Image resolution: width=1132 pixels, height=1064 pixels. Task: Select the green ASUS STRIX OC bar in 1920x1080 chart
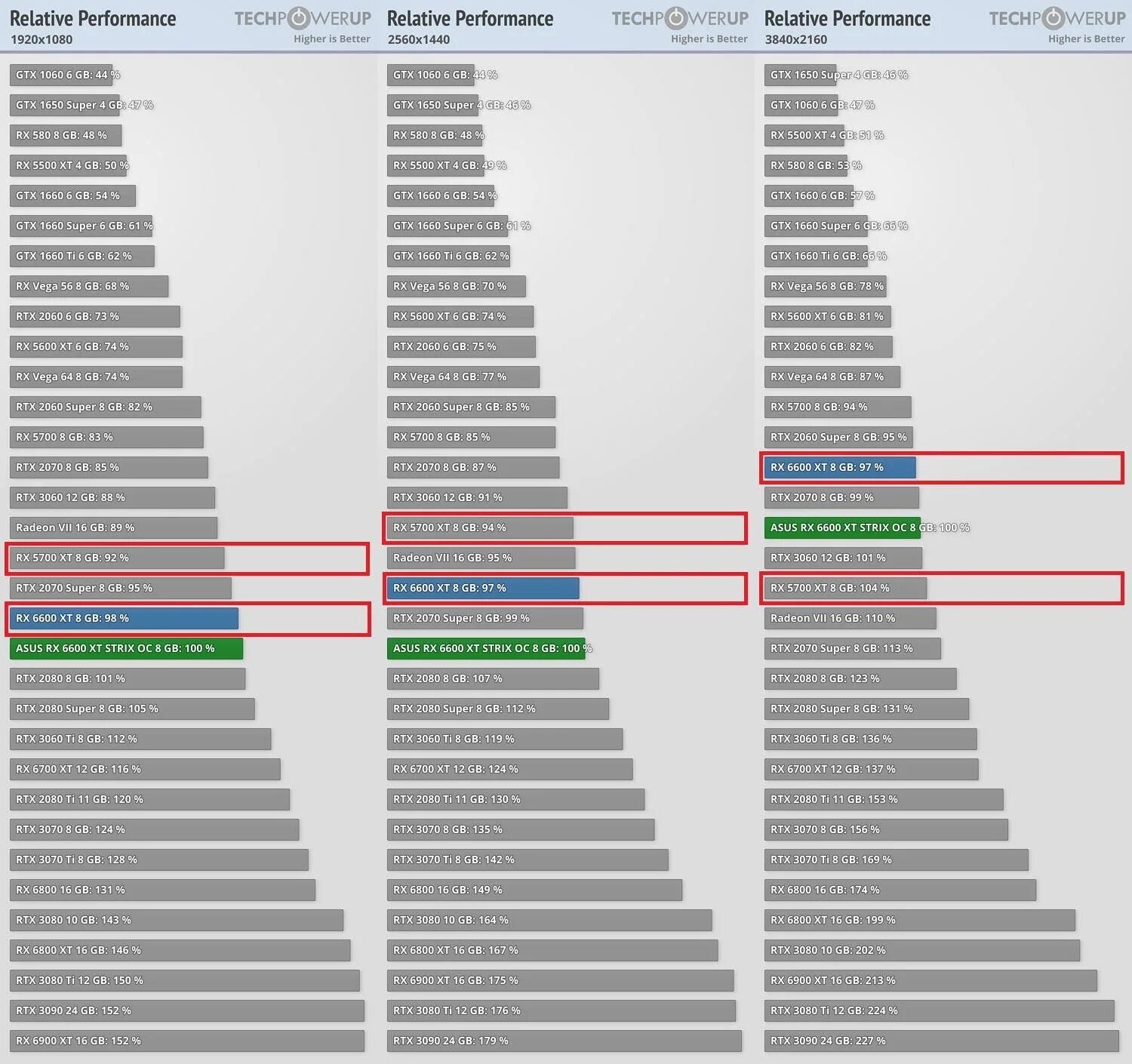point(126,648)
